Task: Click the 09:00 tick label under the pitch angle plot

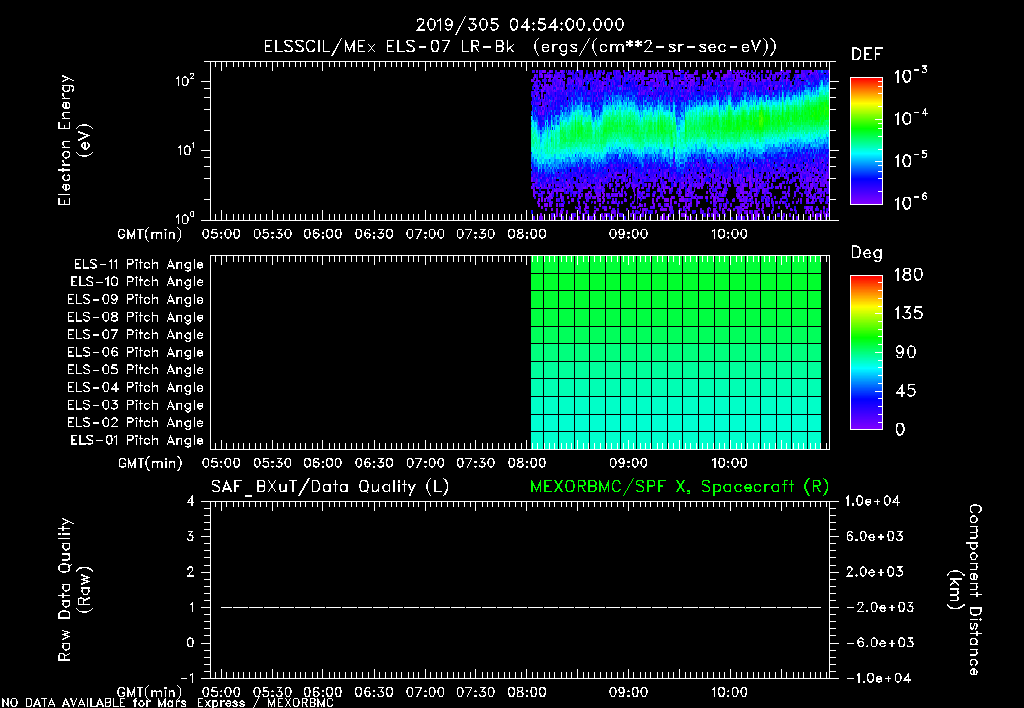Action: pyautogui.click(x=628, y=463)
